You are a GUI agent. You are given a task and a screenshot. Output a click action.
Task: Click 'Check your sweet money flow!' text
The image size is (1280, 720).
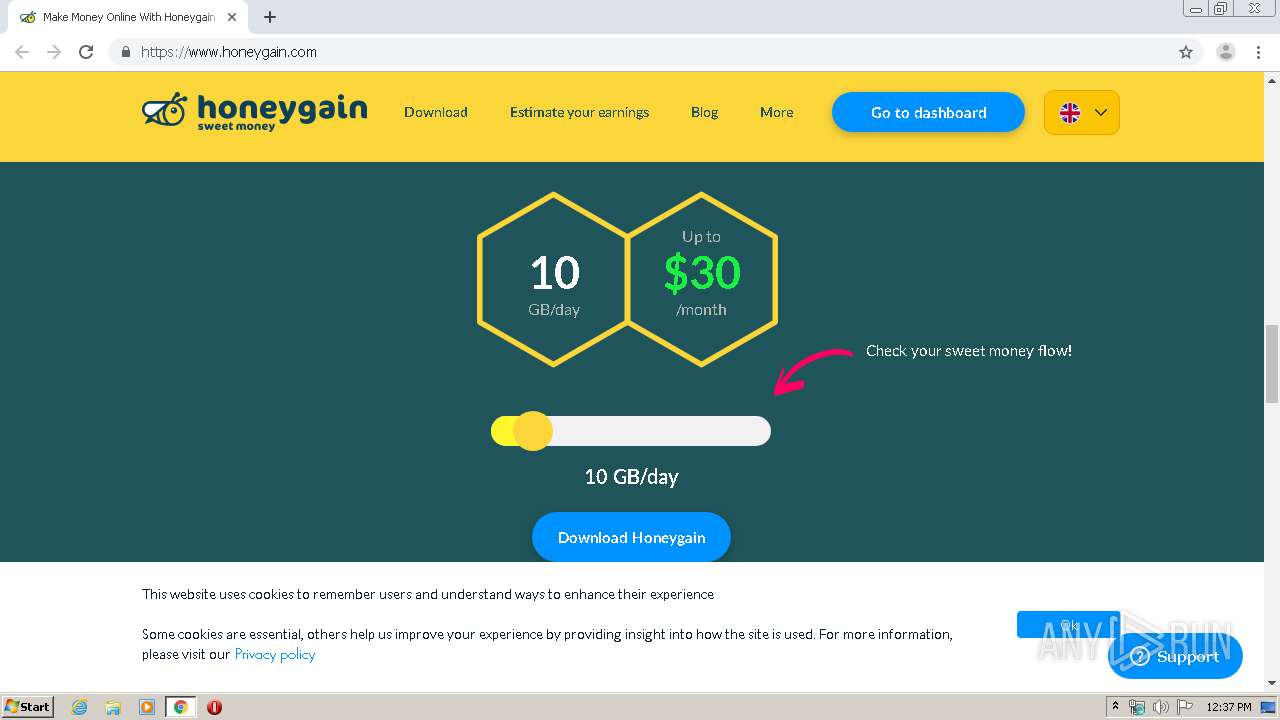pos(969,351)
